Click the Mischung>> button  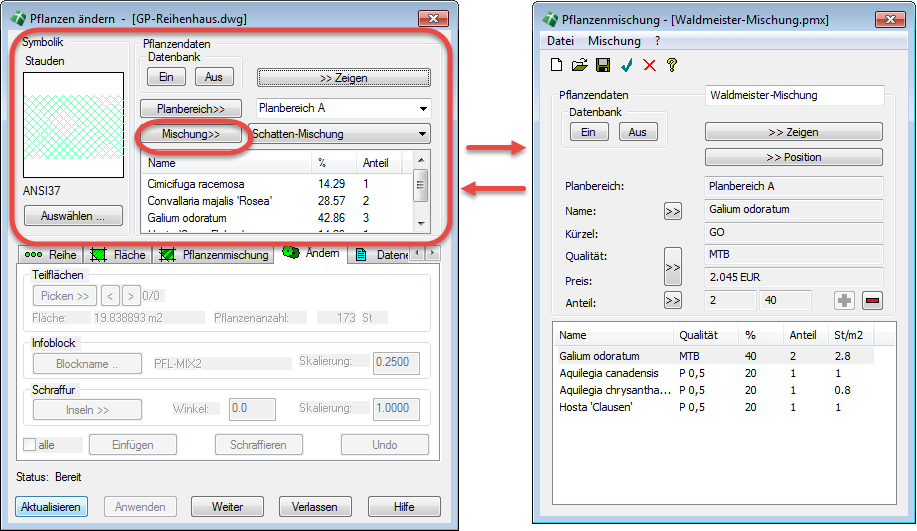(x=190, y=134)
